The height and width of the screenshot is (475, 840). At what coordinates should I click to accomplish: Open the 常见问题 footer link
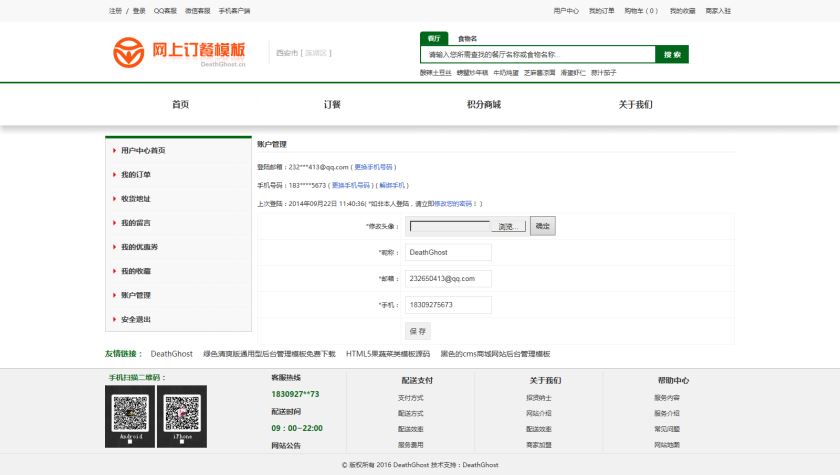[667, 429]
